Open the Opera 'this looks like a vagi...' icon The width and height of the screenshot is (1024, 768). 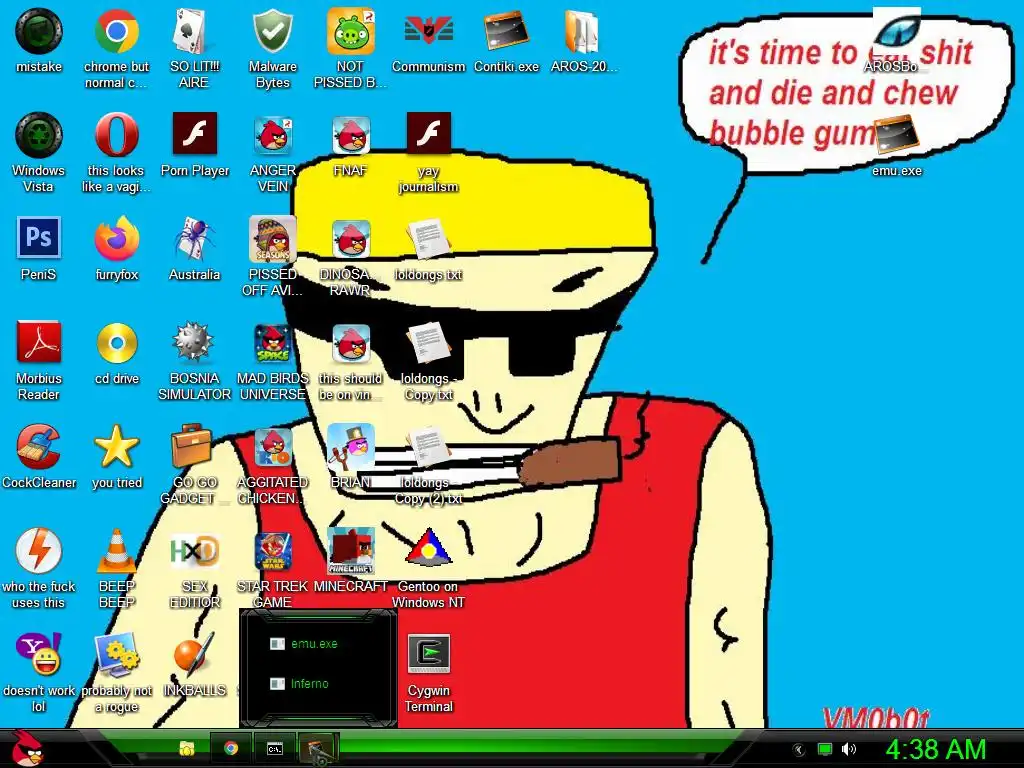pyautogui.click(x=116, y=135)
